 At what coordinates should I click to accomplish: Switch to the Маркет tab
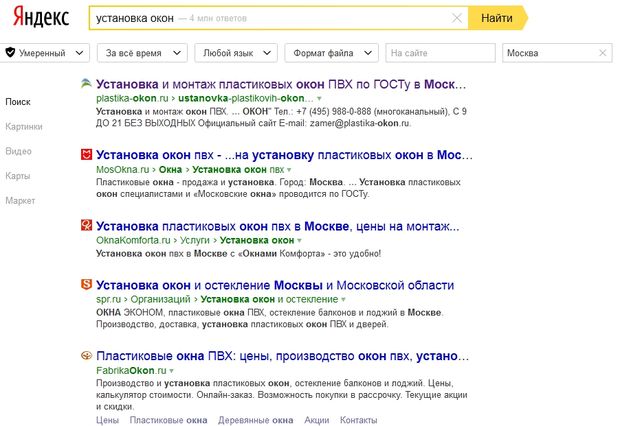(x=20, y=201)
